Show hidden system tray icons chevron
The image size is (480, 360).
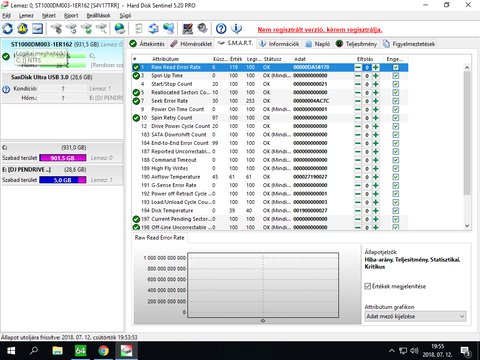tap(392, 351)
